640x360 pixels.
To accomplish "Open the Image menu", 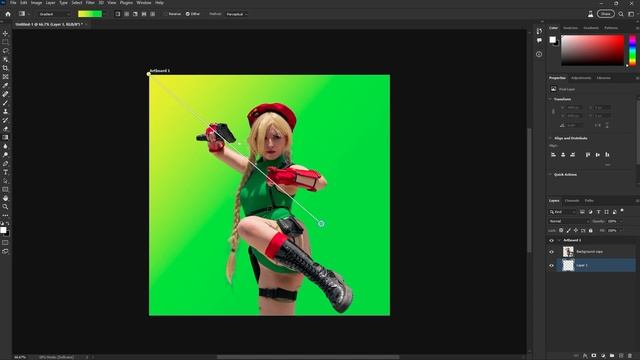I will pos(36,2).
